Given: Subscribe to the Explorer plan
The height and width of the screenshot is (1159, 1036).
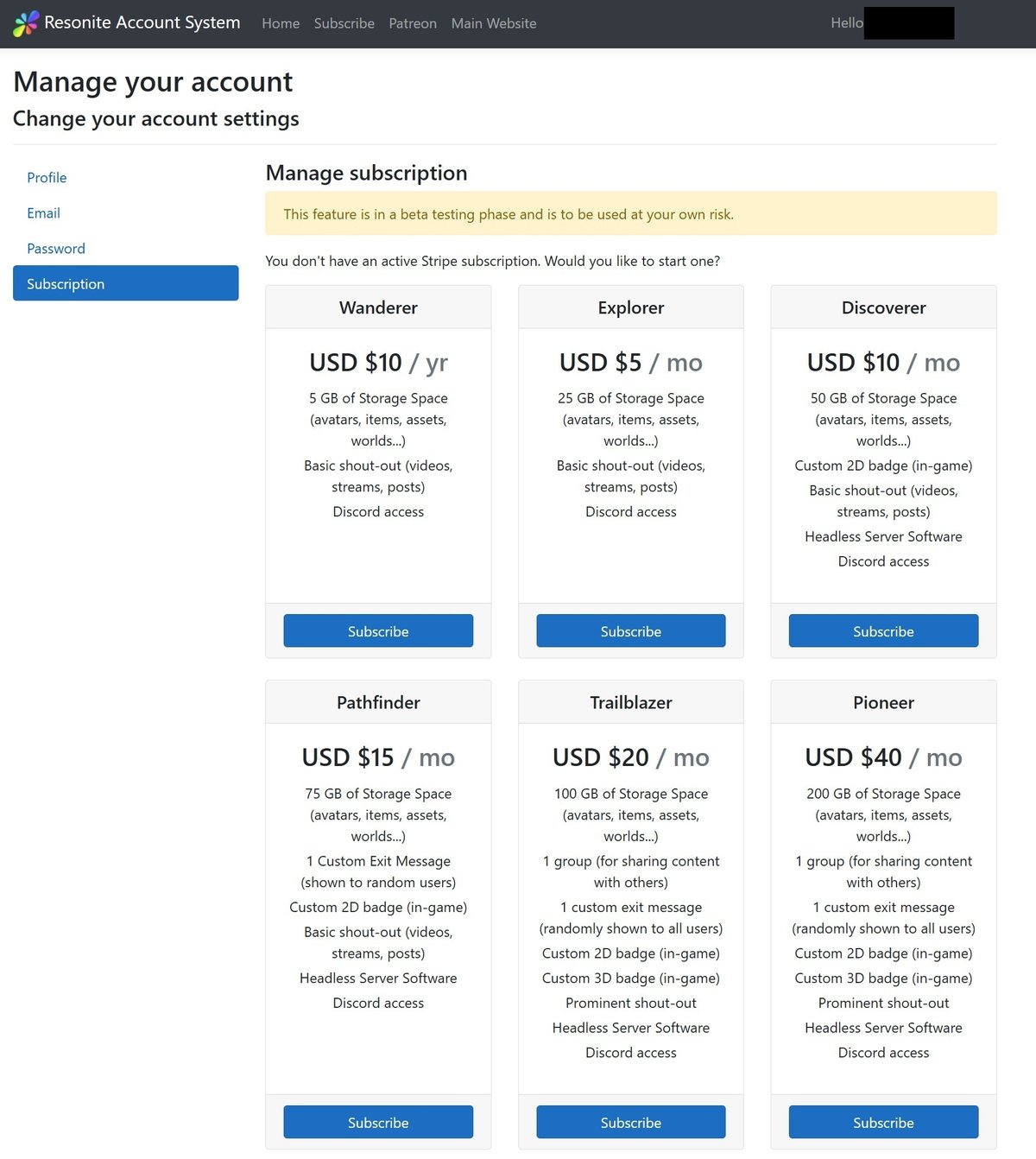Looking at the screenshot, I should tap(631, 631).
